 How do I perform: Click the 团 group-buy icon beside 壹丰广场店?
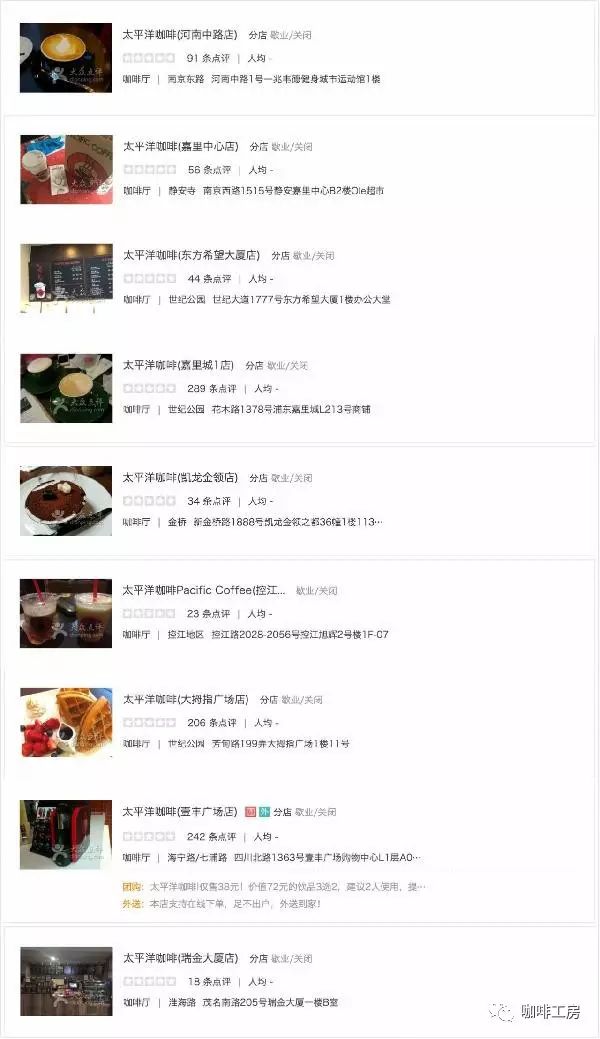pyautogui.click(x=251, y=812)
